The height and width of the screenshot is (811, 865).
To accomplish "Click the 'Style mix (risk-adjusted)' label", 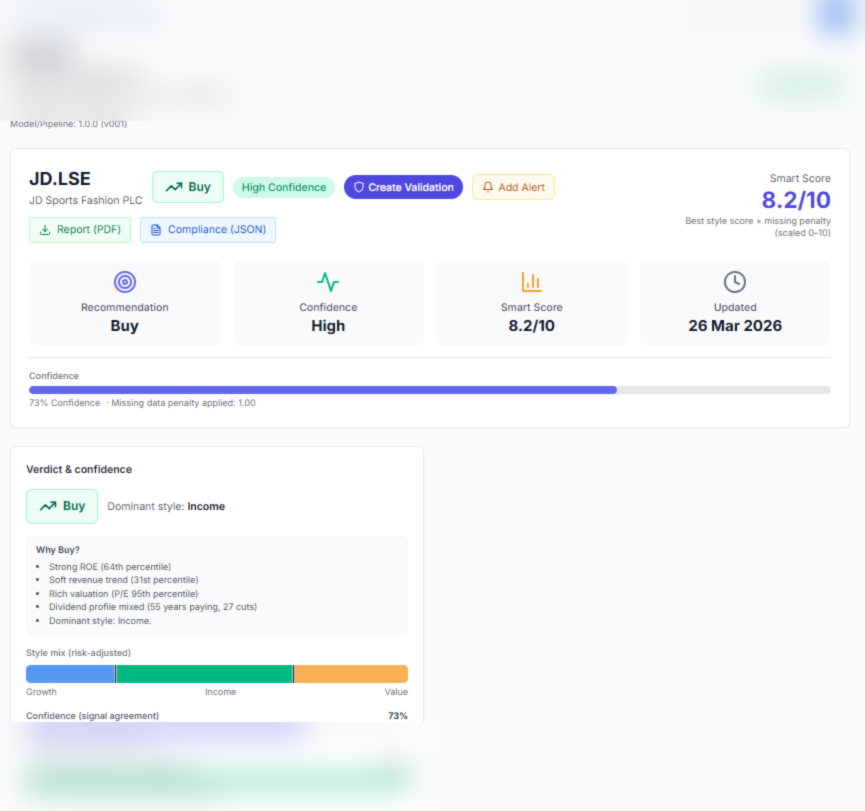I will (78, 653).
